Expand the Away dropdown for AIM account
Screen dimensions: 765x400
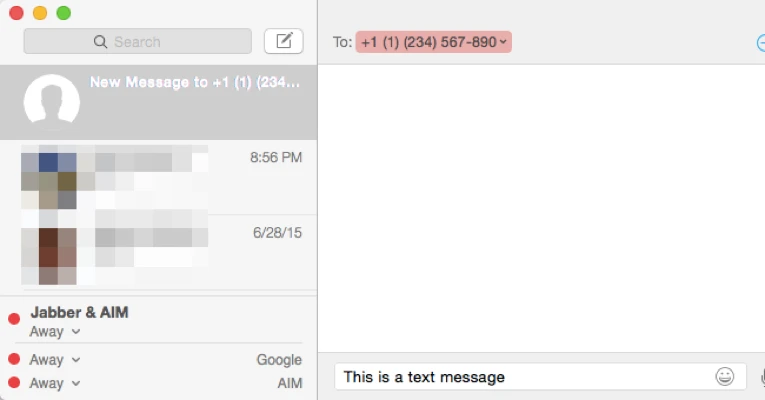click(x=55, y=383)
